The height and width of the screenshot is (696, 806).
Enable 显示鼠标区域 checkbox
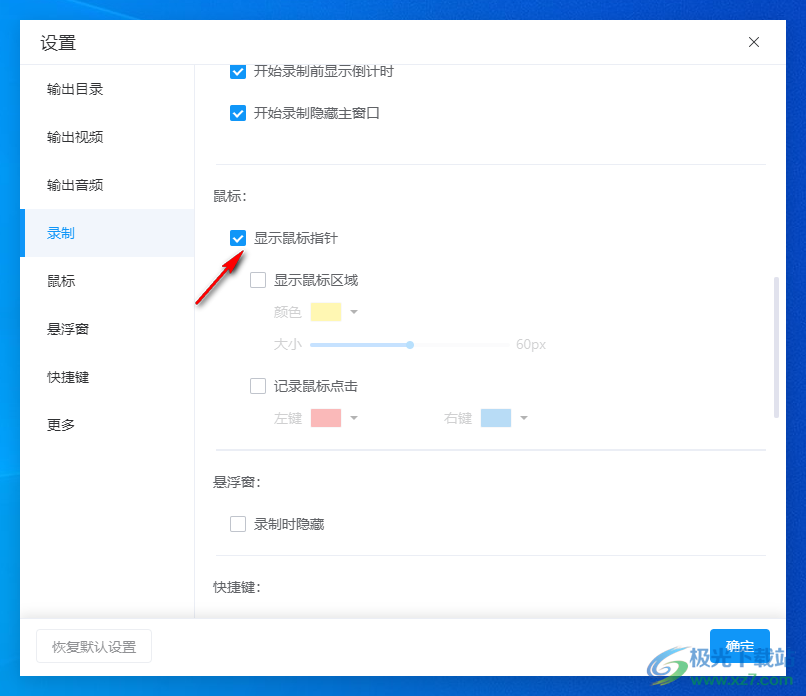(258, 280)
